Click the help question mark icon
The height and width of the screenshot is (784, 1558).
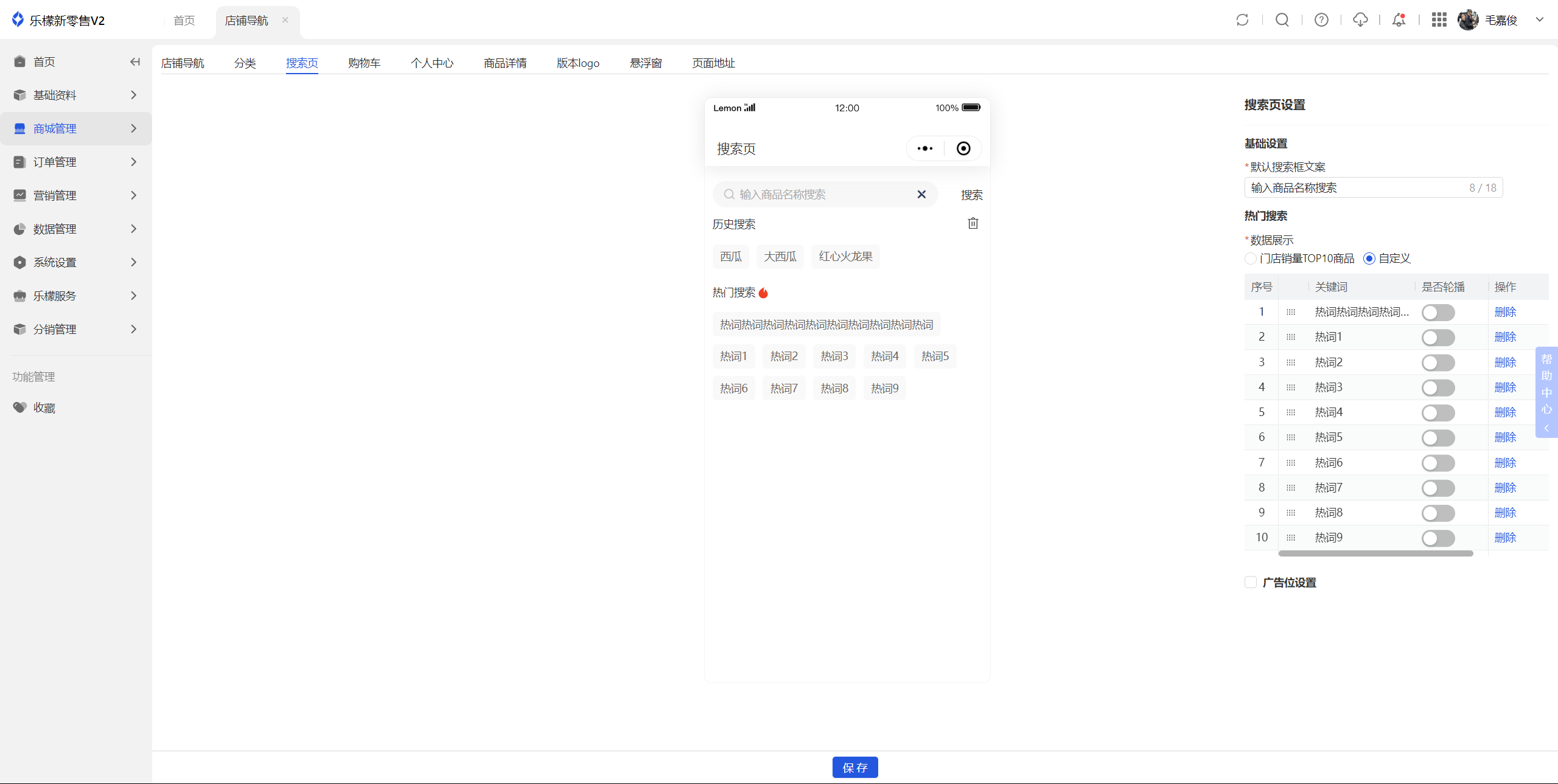[1321, 20]
